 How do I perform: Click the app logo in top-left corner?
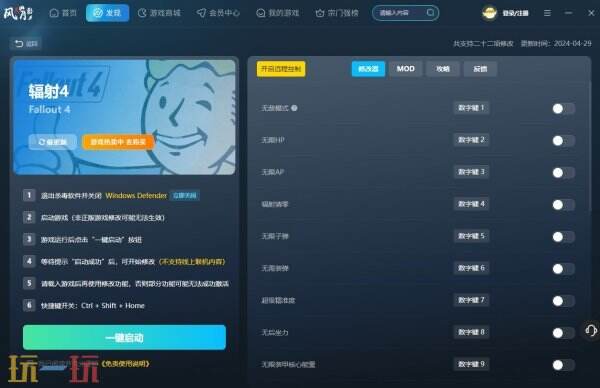point(18,13)
